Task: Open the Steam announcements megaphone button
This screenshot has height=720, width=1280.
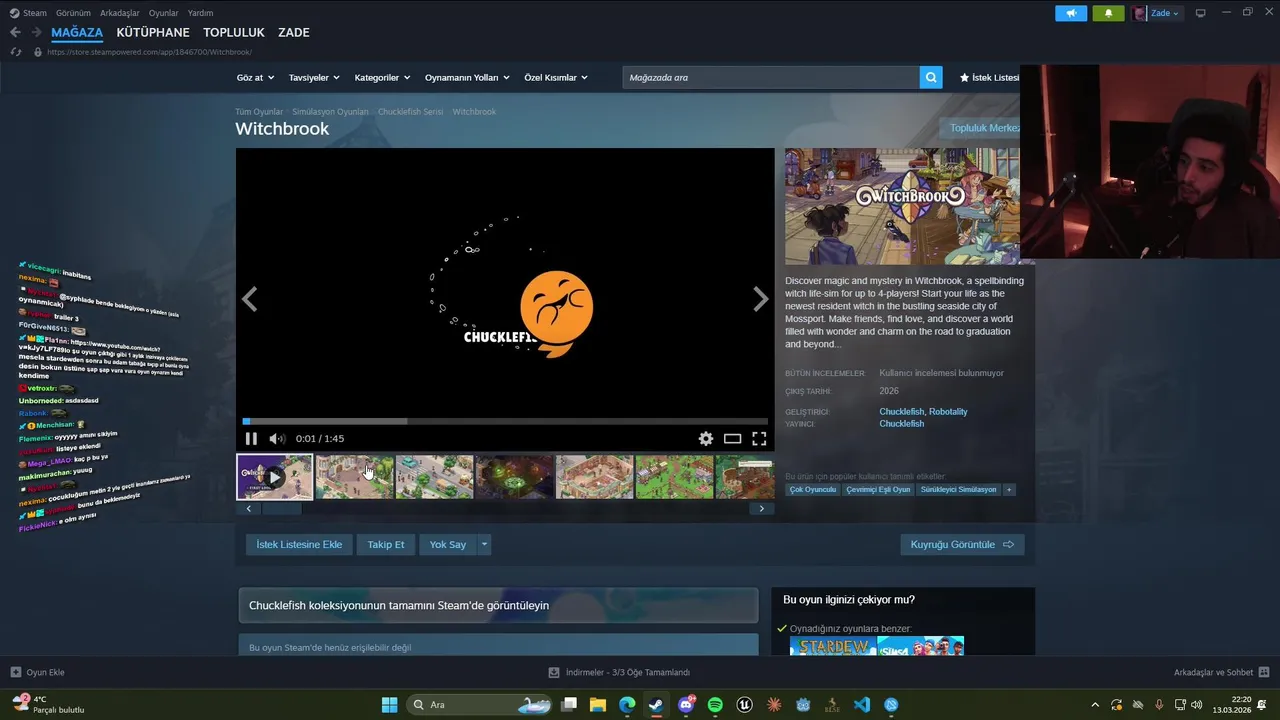Action: coord(1070,13)
